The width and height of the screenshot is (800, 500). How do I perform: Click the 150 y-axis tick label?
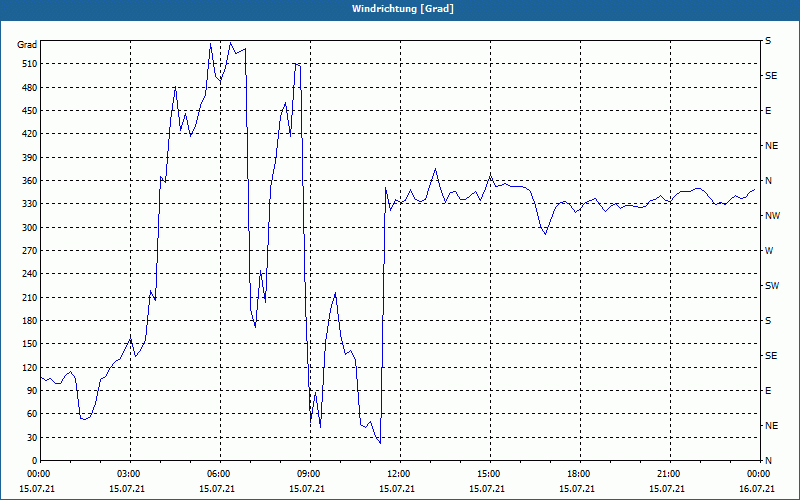(x=30, y=344)
